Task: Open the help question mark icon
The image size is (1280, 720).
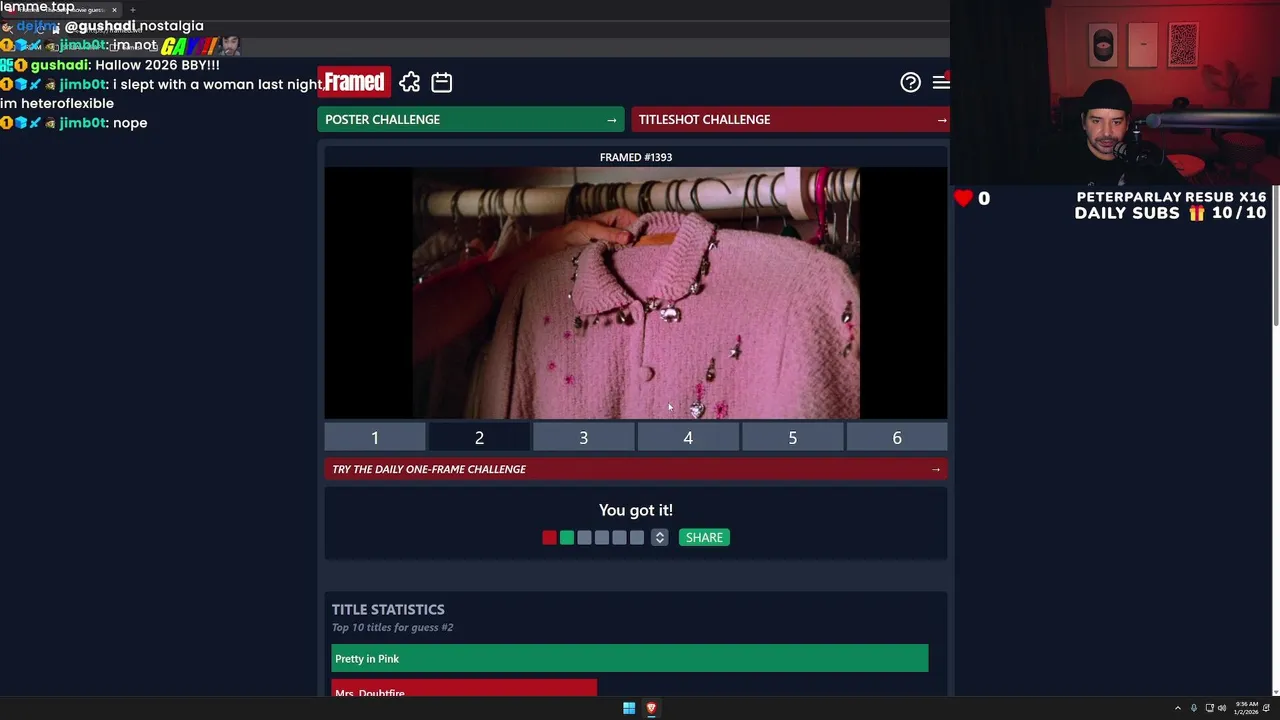Action: pyautogui.click(x=910, y=83)
